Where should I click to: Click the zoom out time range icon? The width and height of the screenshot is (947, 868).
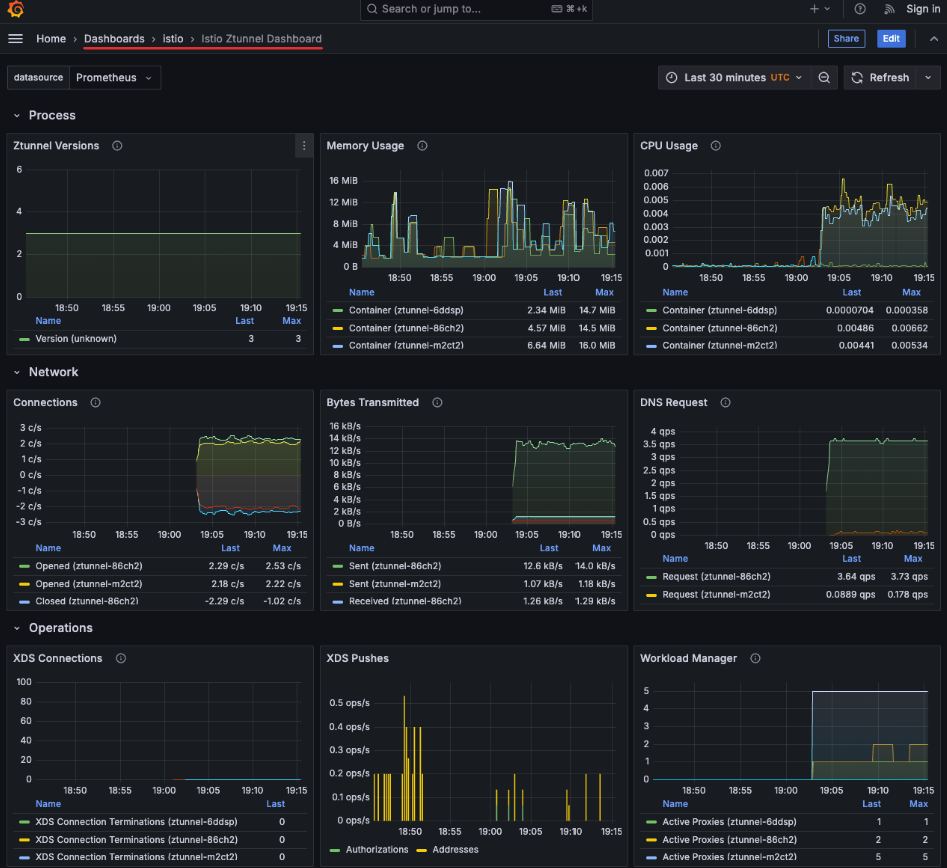click(x=824, y=78)
